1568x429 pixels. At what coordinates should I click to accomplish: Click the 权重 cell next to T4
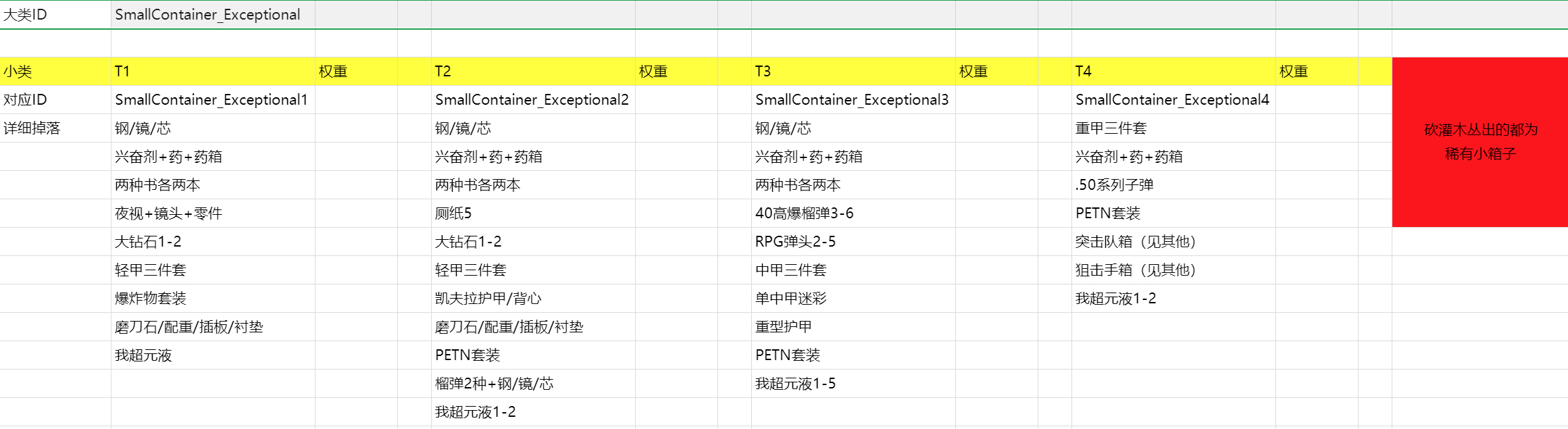coord(1317,72)
